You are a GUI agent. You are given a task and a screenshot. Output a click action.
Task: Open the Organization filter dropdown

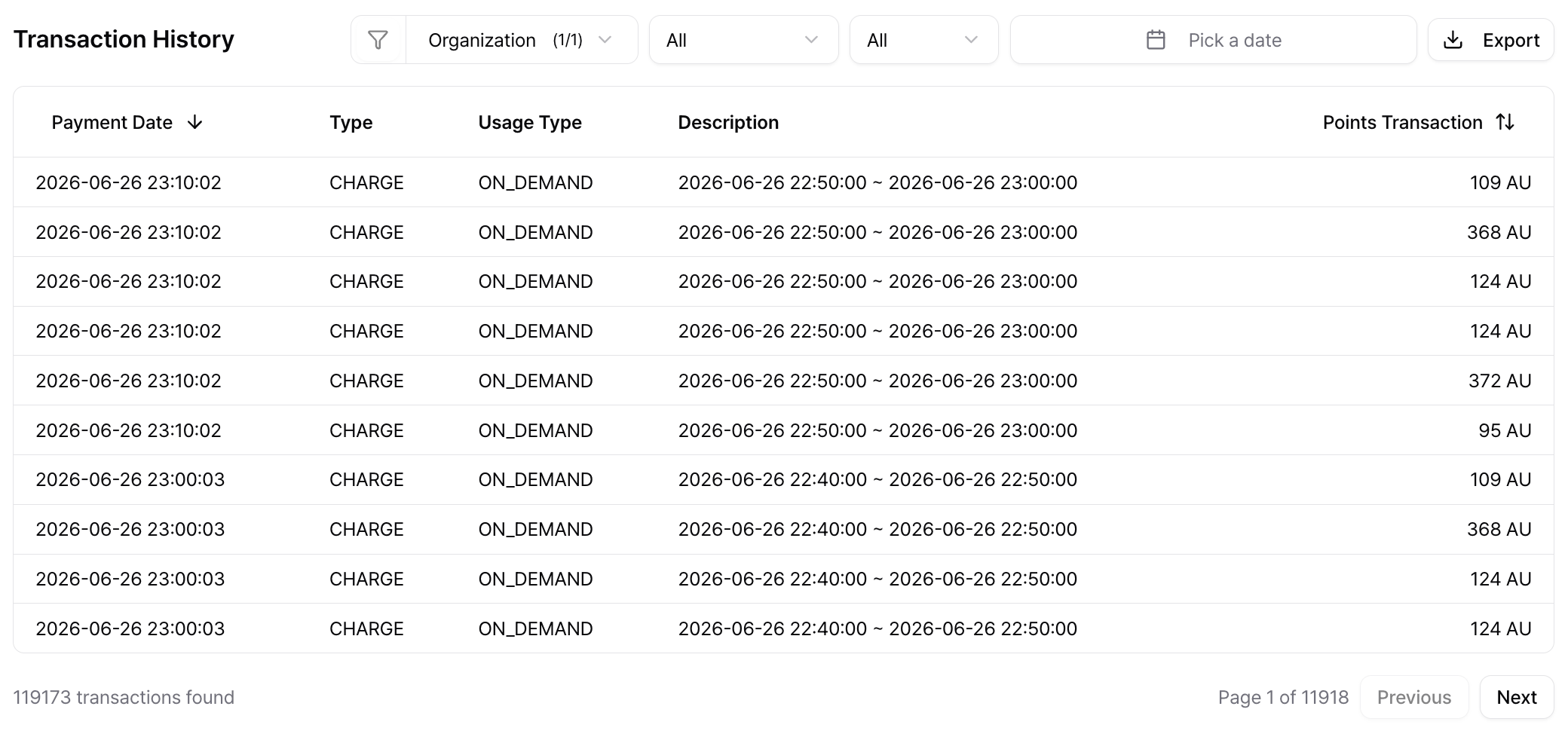point(521,40)
